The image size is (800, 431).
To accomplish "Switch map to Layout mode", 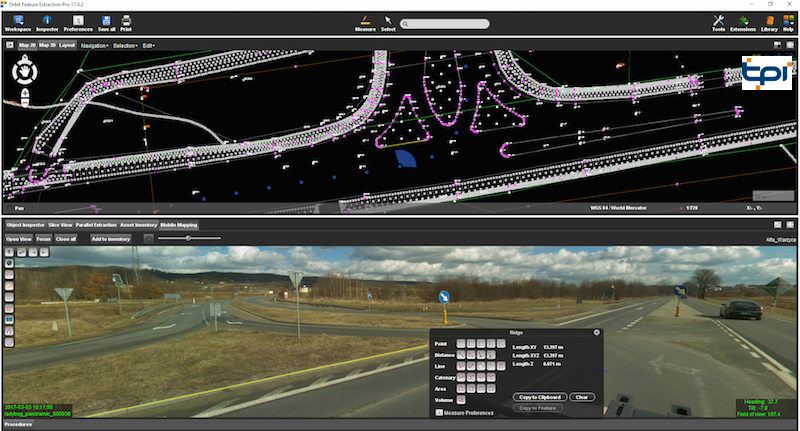I will [x=67, y=45].
